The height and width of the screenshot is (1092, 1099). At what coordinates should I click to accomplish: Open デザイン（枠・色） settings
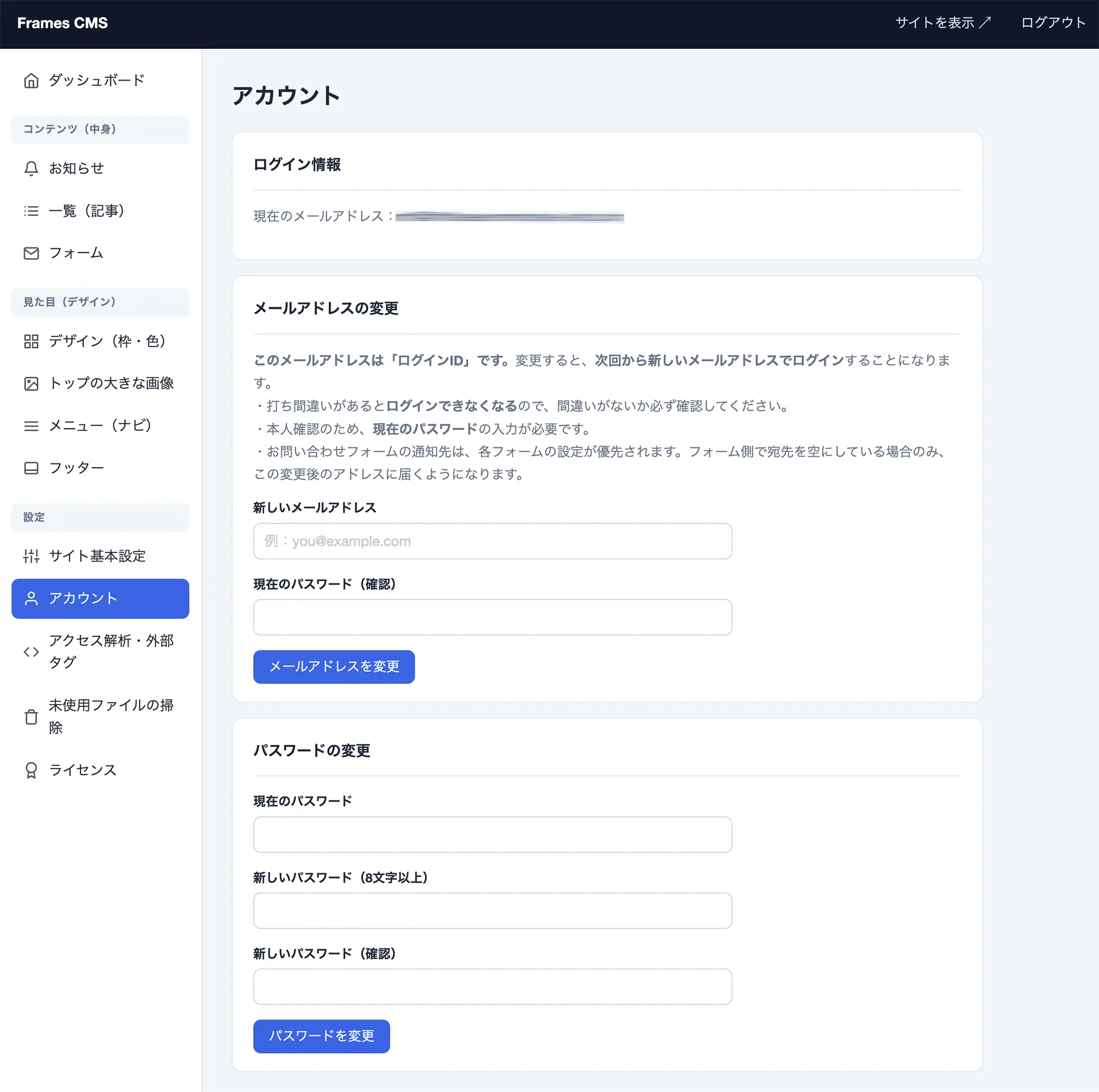click(x=100, y=341)
